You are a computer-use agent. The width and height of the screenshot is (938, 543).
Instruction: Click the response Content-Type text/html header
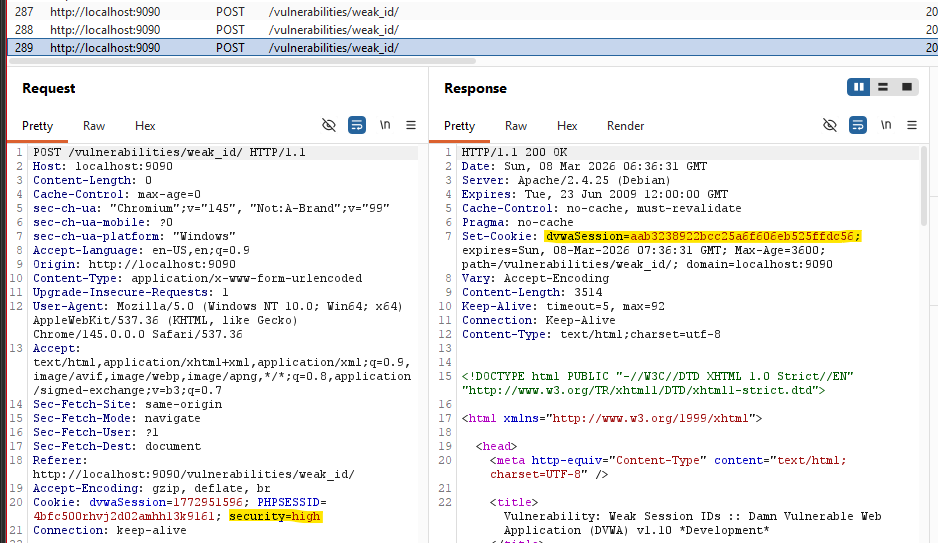591,334
